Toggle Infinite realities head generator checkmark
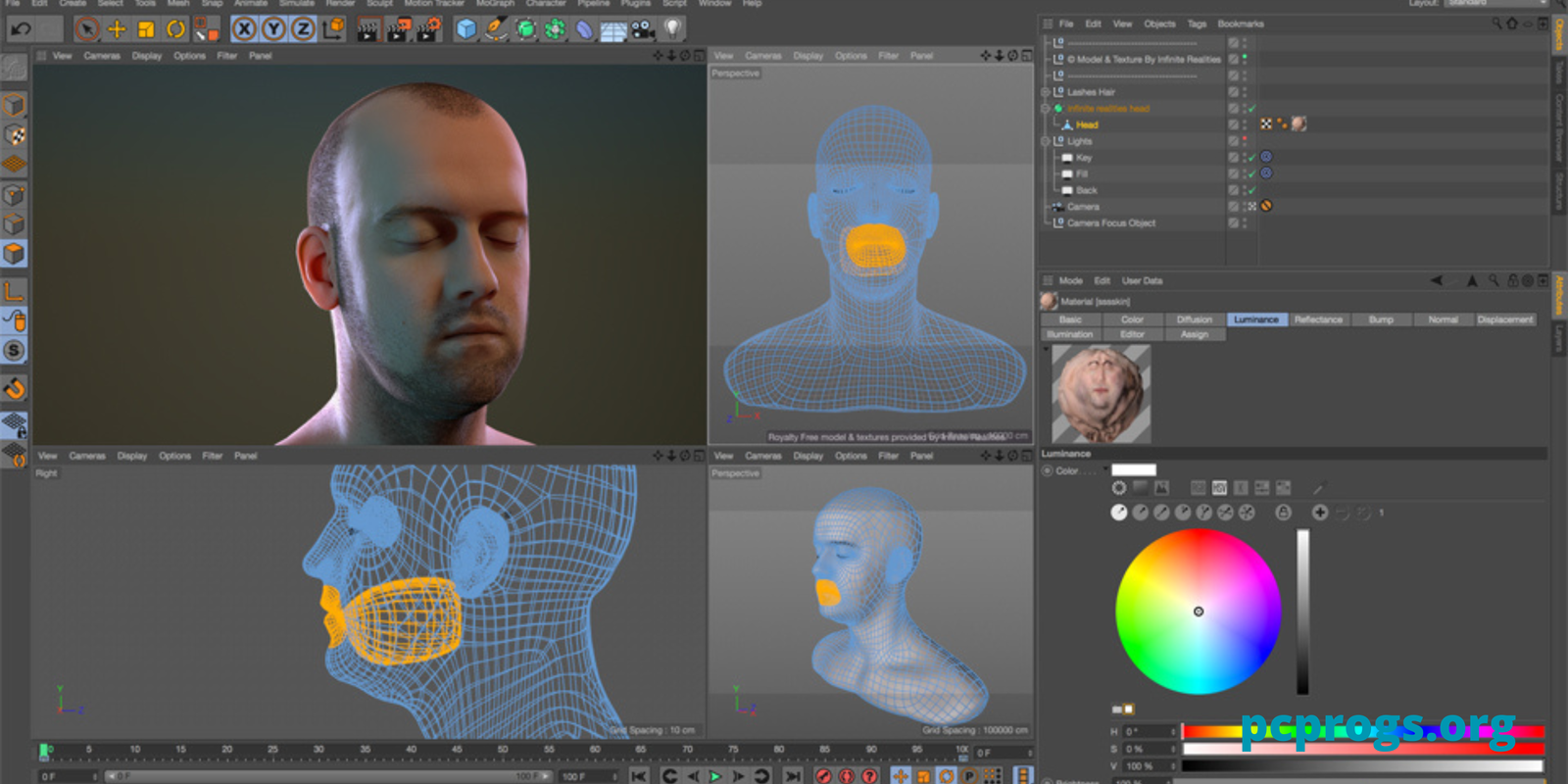1568x784 pixels. point(1252,108)
